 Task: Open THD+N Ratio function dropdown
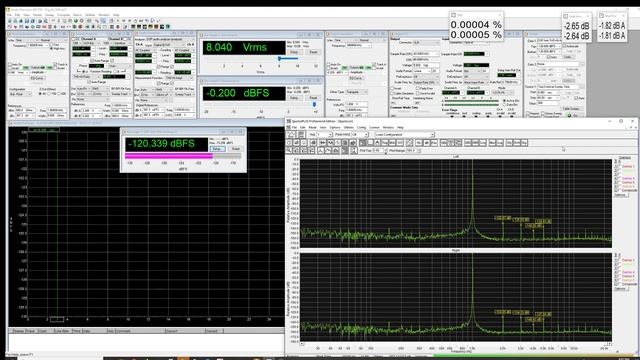87,77
